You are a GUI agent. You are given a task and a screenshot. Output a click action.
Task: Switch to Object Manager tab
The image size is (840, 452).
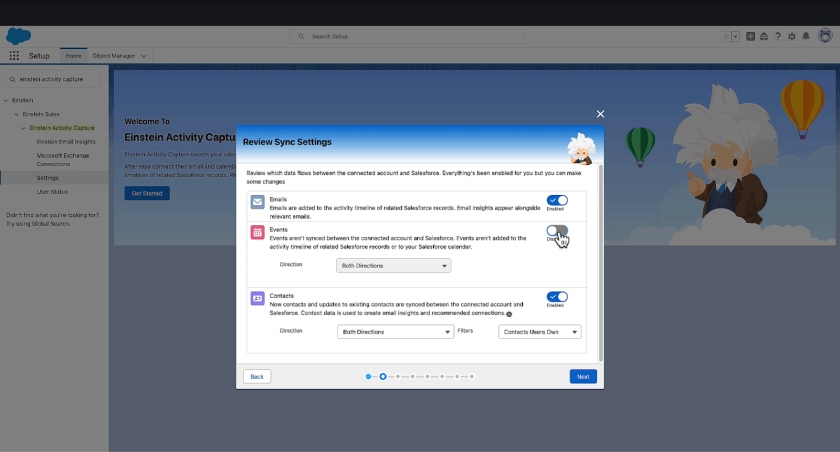[x=114, y=56]
